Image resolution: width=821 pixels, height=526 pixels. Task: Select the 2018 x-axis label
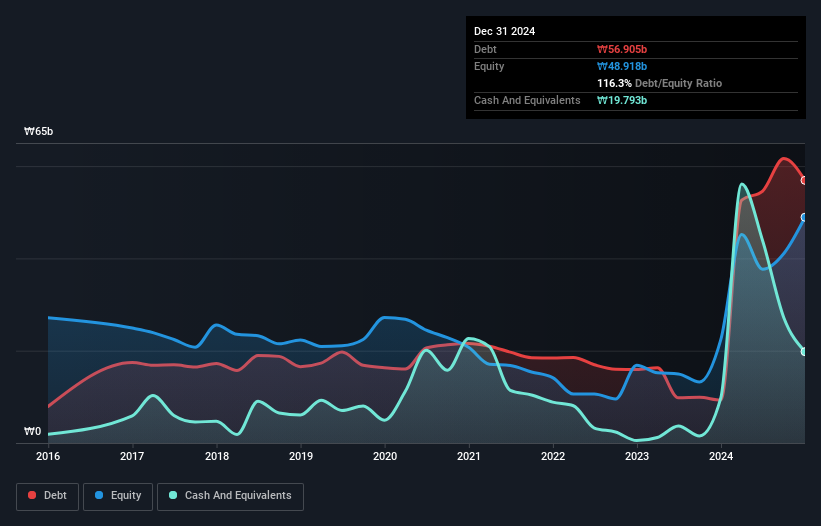[x=217, y=456]
